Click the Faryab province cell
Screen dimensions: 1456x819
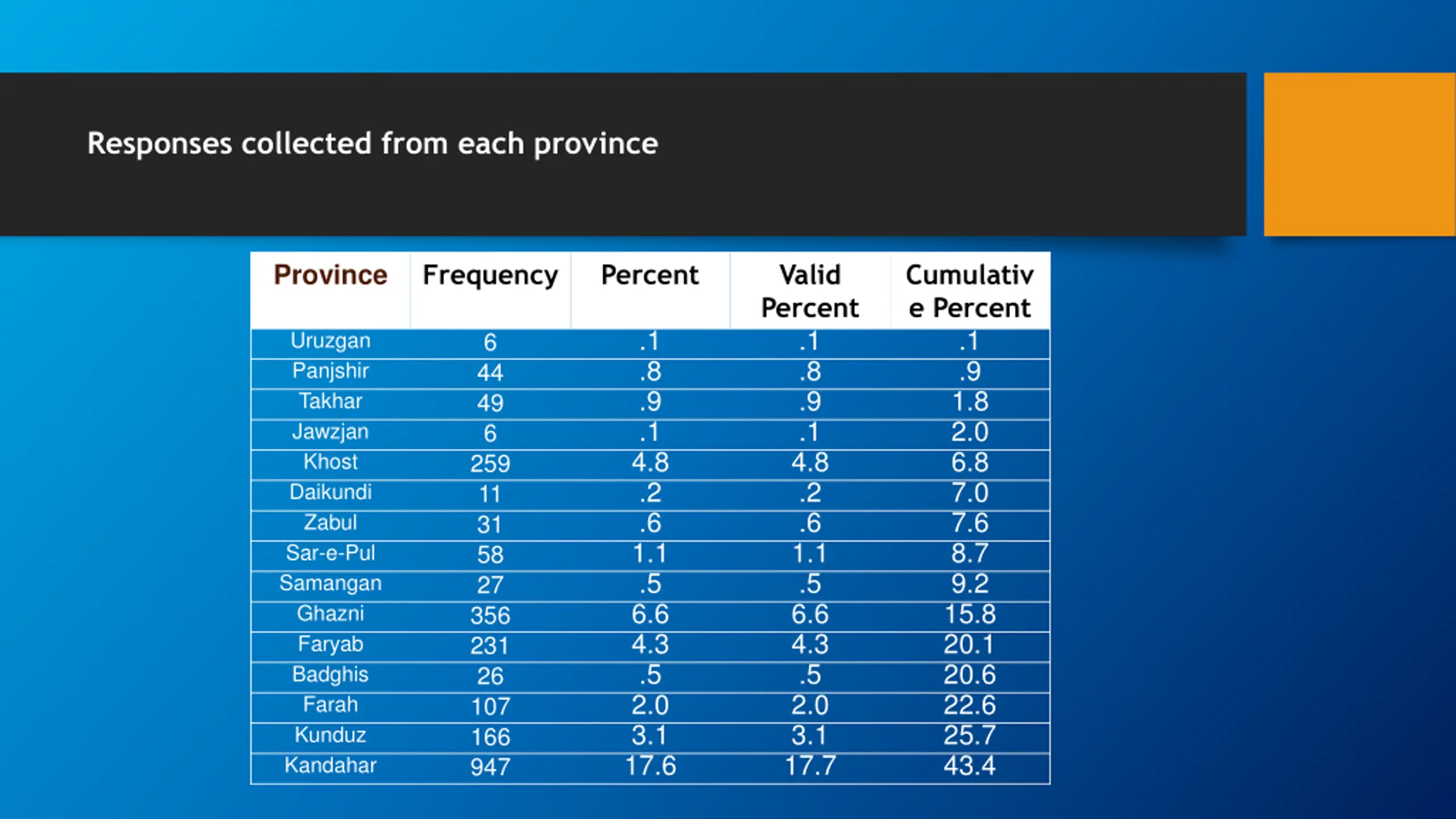(x=330, y=645)
